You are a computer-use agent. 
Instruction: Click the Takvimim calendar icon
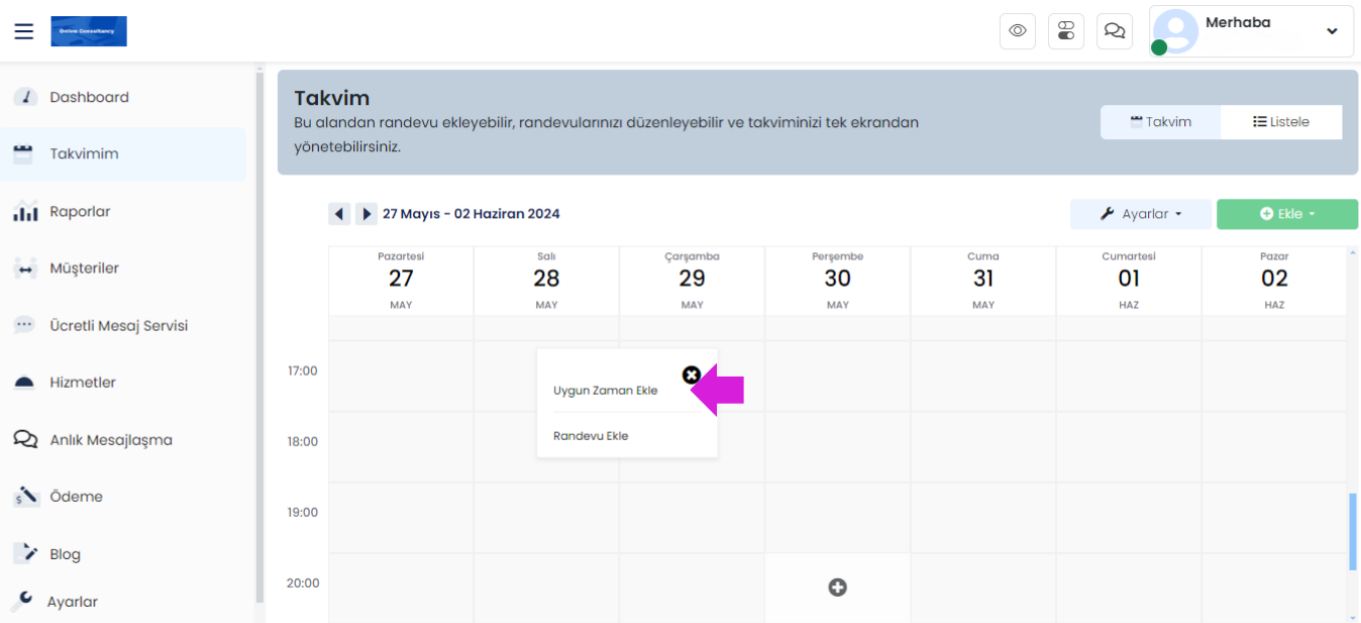click(x=23, y=154)
